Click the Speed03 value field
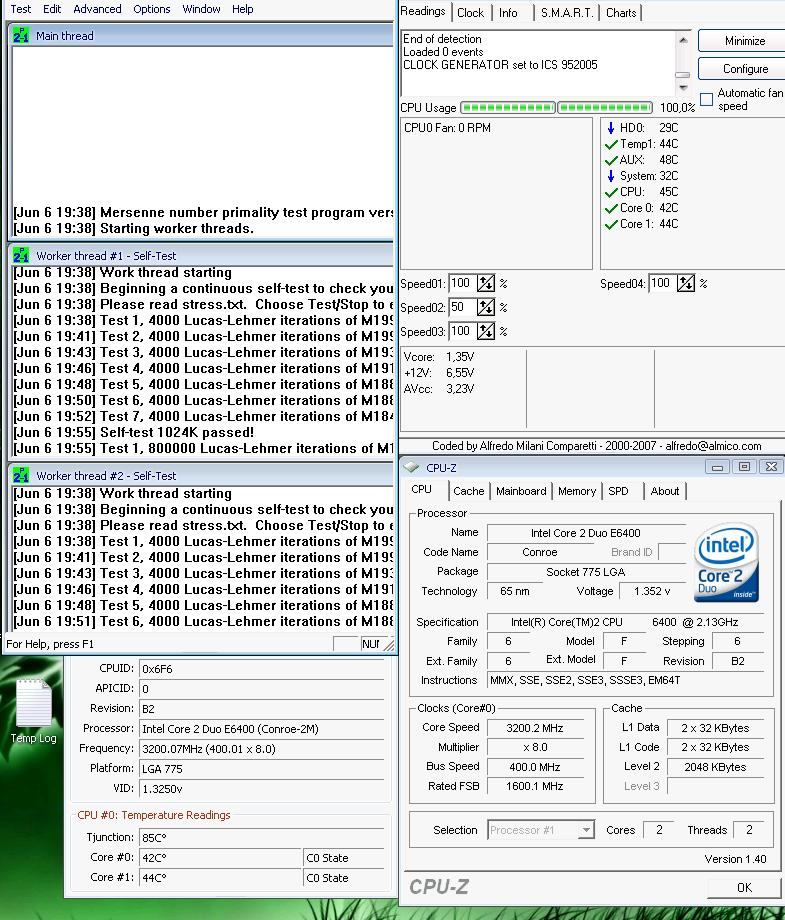Image resolution: width=785 pixels, height=920 pixels. tap(462, 332)
